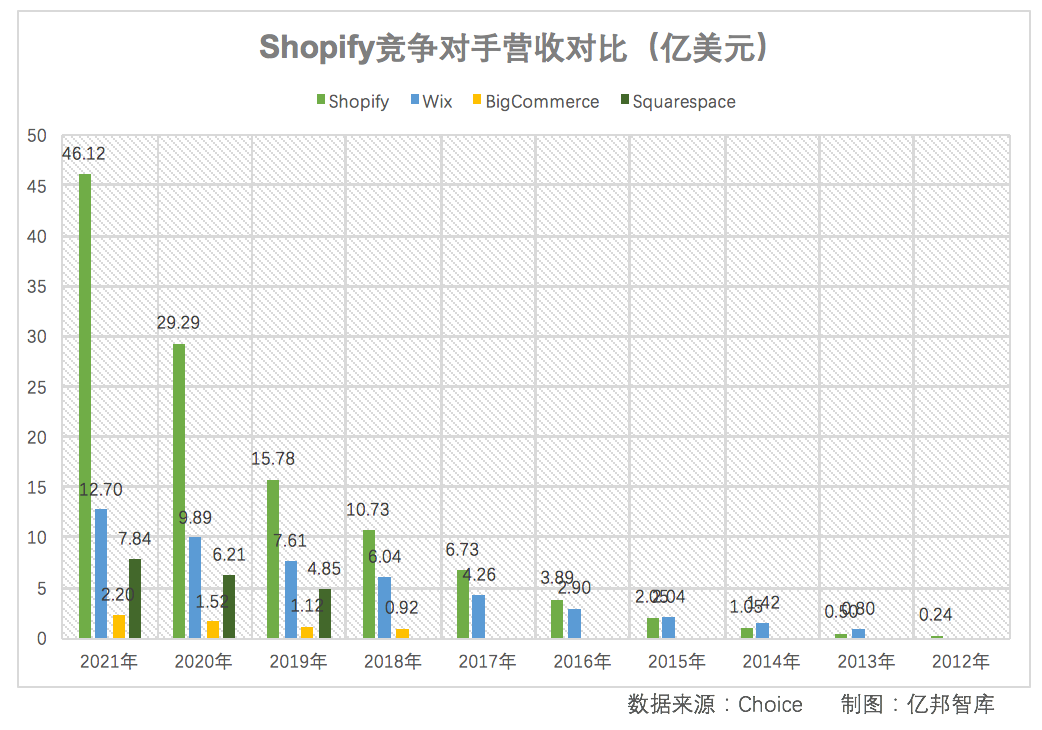Click the chart title Shopify竞争对手营收对比
The height and width of the screenshot is (730, 1042).
[x=443, y=48]
